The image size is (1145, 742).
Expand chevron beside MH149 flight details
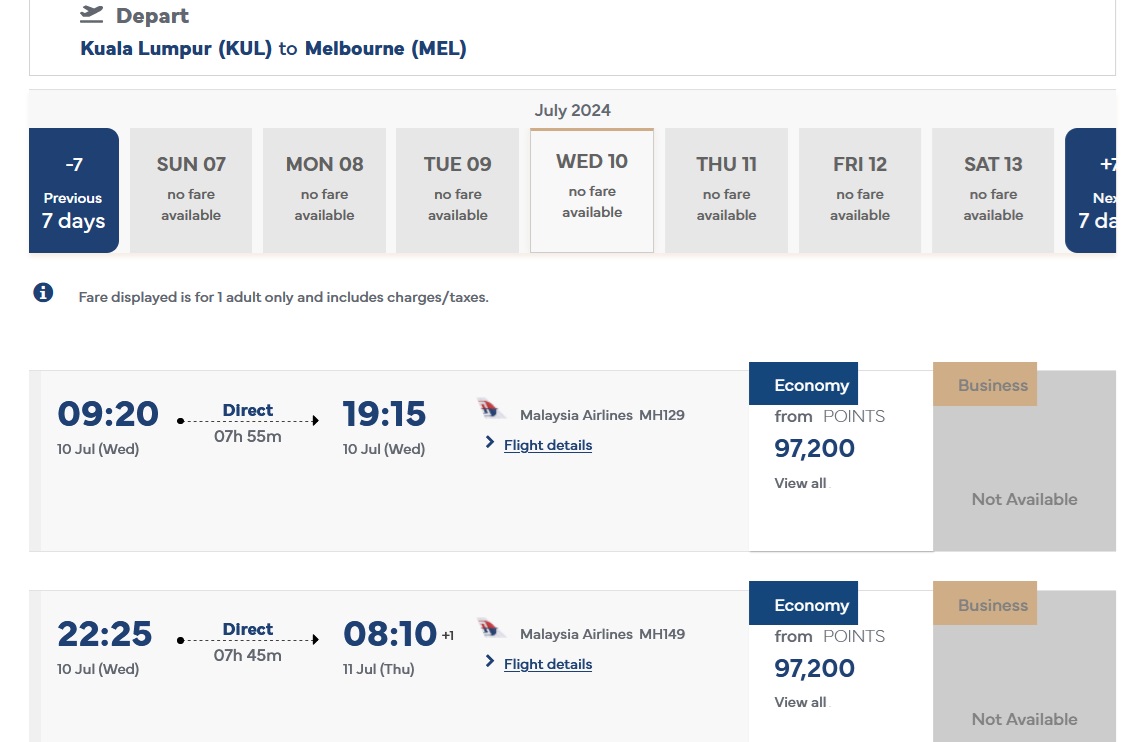[x=490, y=661]
